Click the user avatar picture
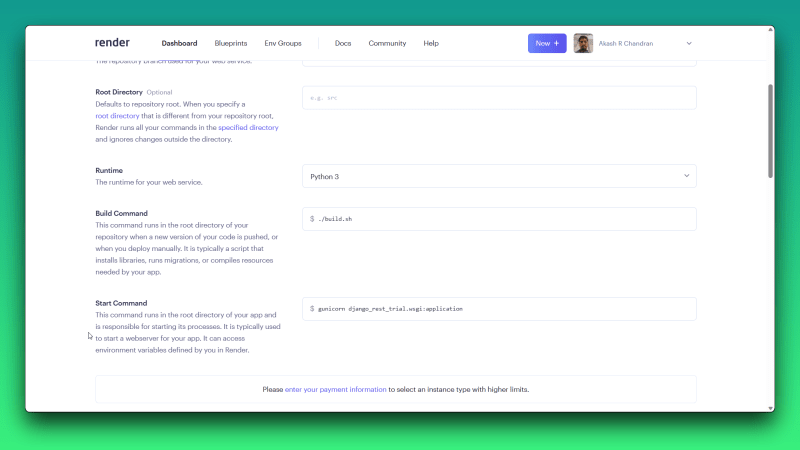 (x=583, y=43)
